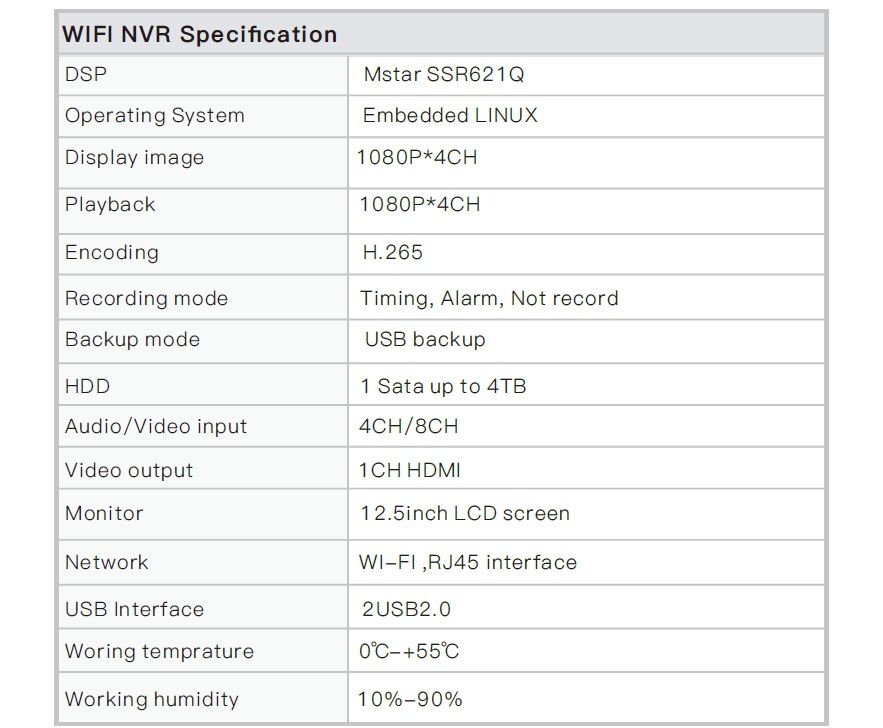Click the Mstar SSR621Q value cell
This screenshot has width=883, height=728.
pyautogui.click(x=444, y=74)
